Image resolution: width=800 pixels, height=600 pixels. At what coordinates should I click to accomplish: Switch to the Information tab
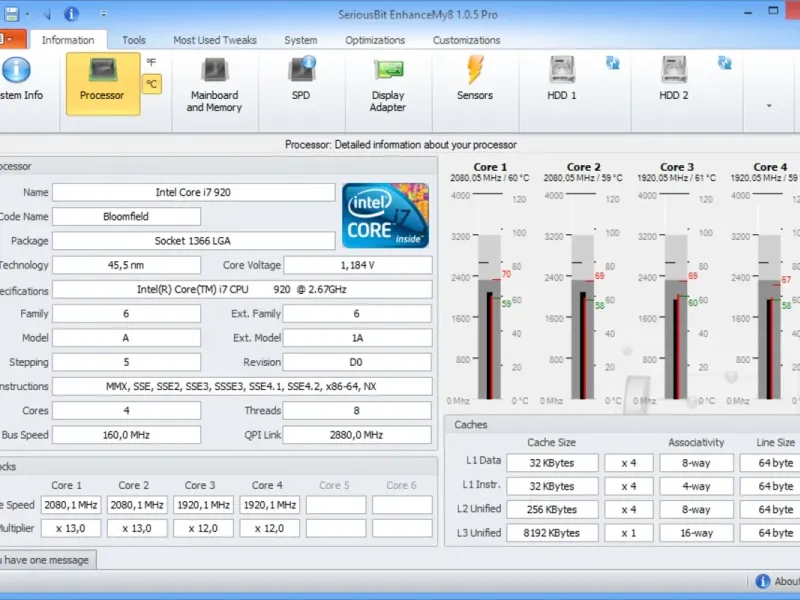(x=68, y=40)
